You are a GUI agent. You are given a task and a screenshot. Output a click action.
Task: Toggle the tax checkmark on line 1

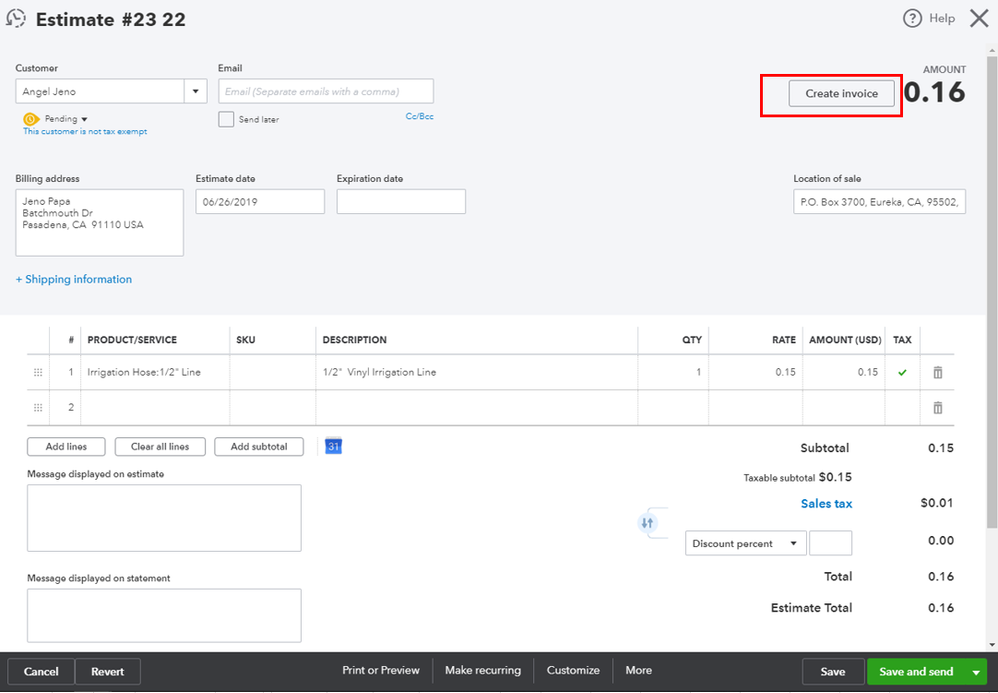[902, 372]
